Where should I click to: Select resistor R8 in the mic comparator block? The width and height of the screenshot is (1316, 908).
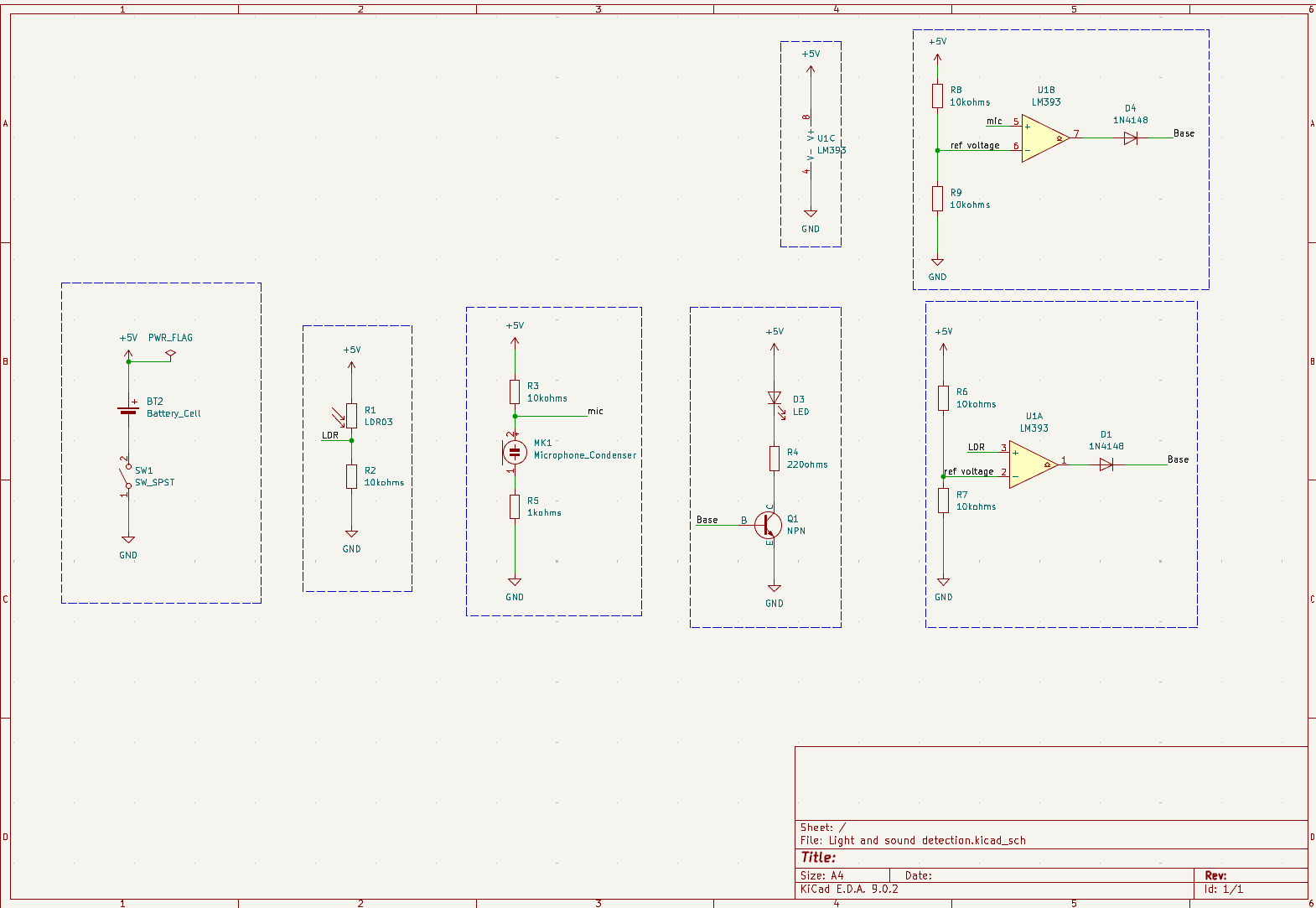937,96
